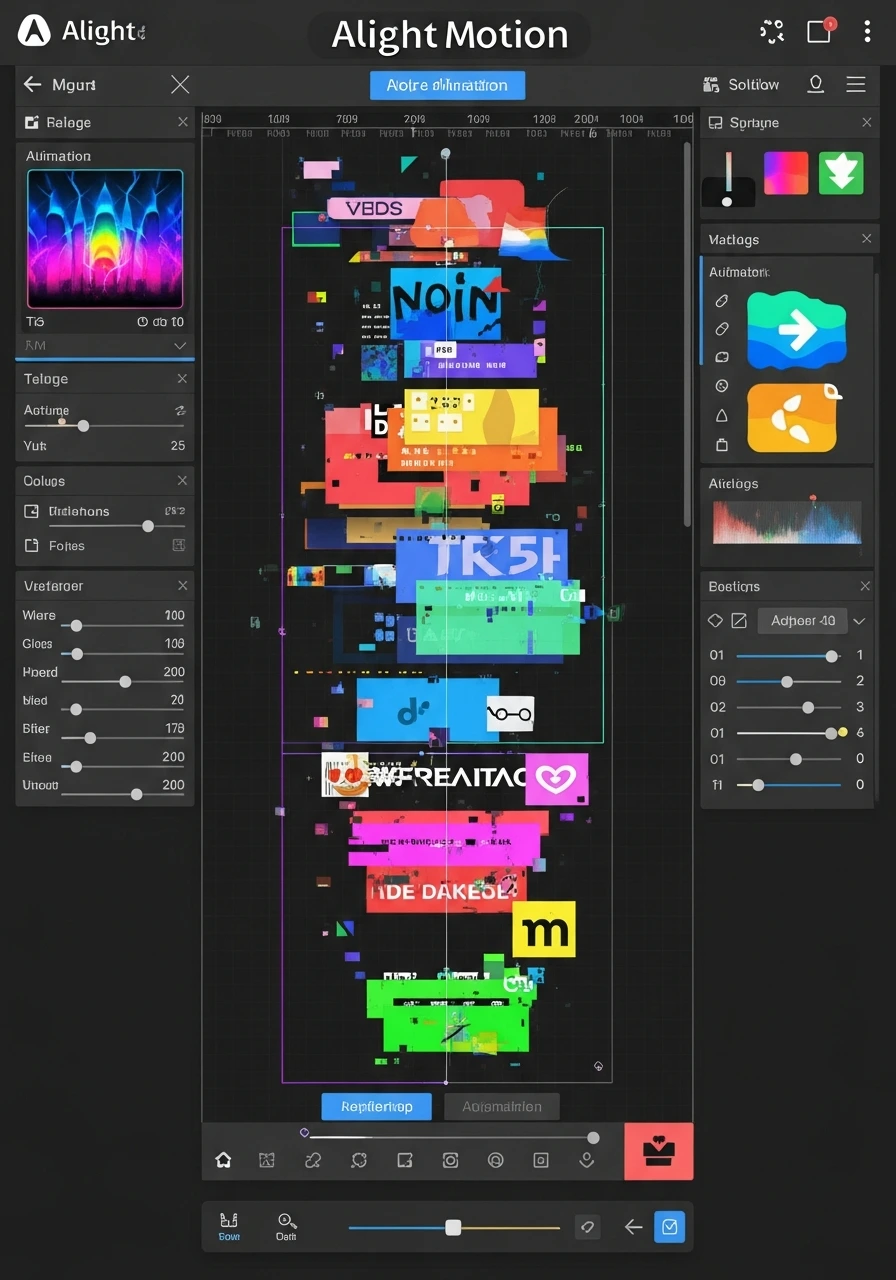Switch to the Aoismainlon tab
The width and height of the screenshot is (896, 1280).
[502, 1107]
